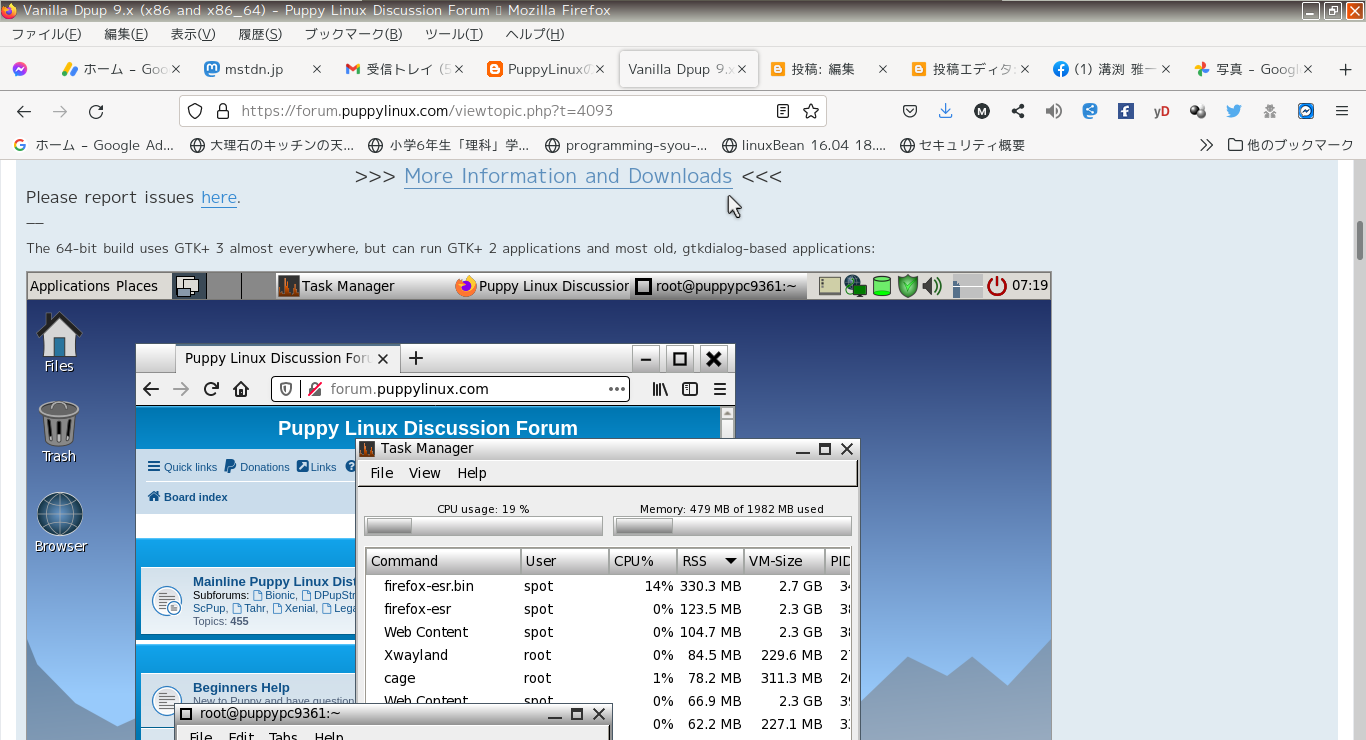Open the linuxBean 16.04 bookmark
The image size is (1366, 740).
[804, 145]
